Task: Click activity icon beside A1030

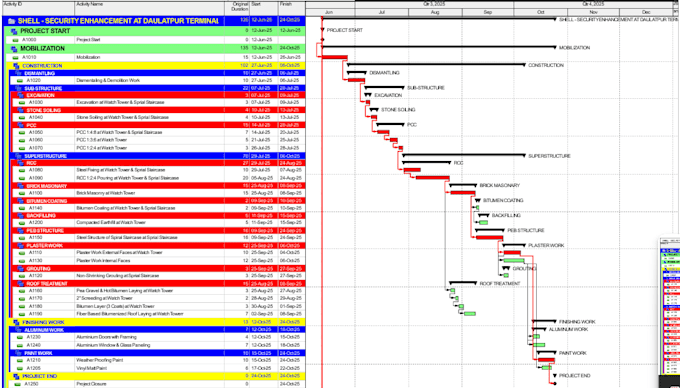Action: click(22, 103)
